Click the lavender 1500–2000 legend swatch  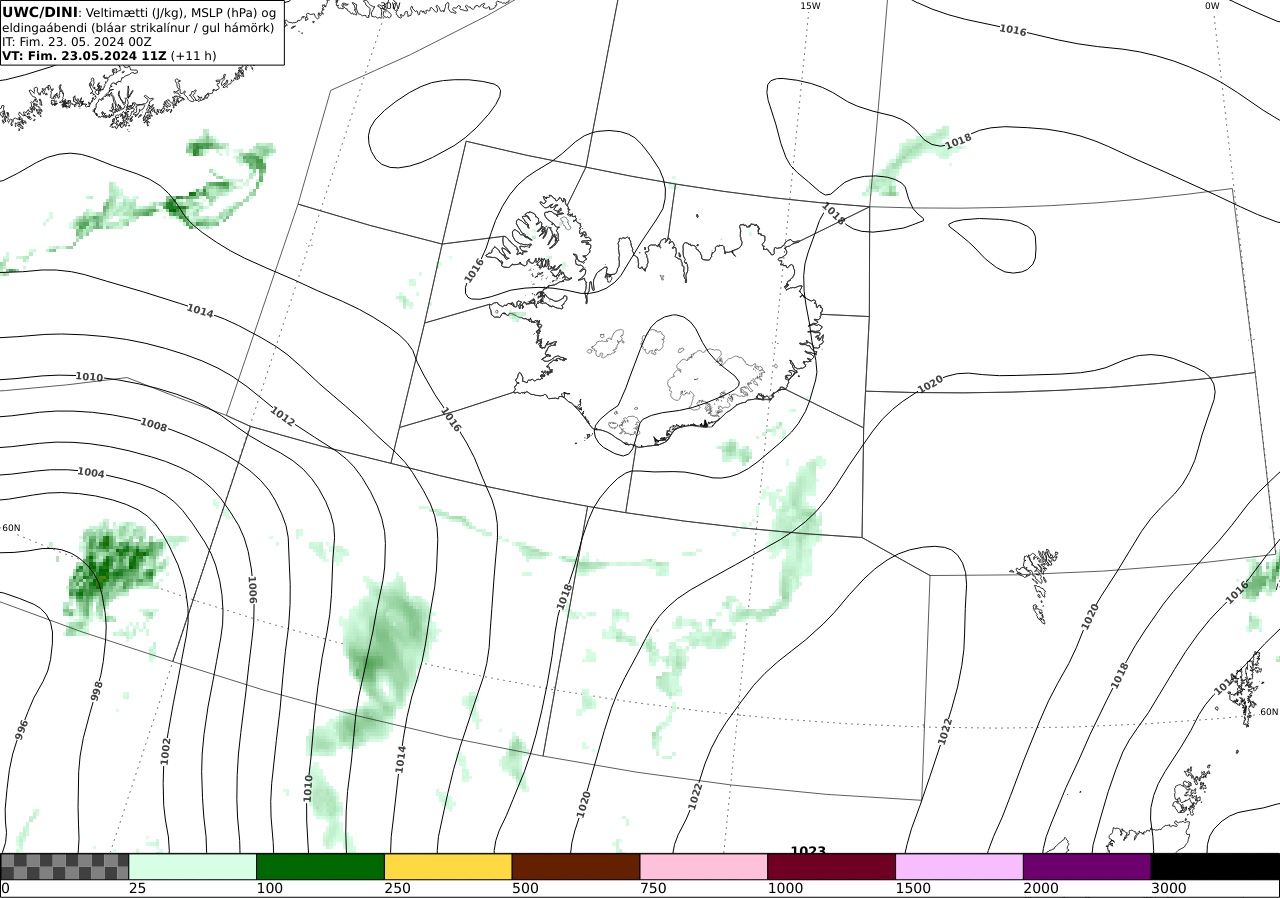(960, 866)
